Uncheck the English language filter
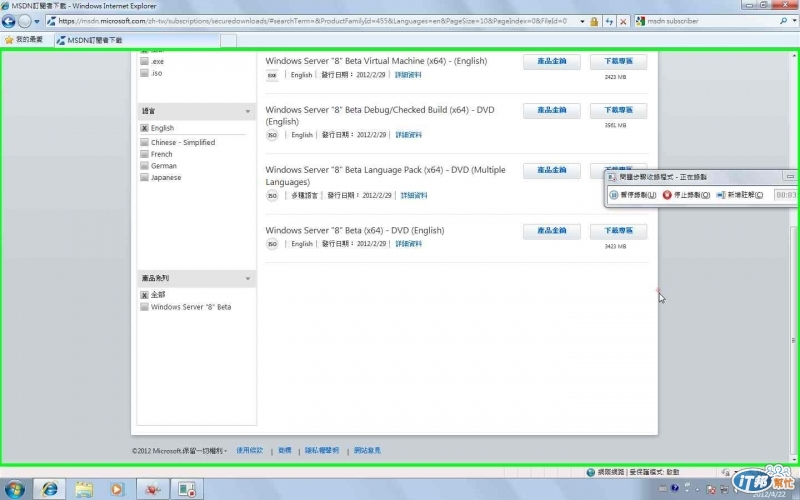Viewport: 800px width, 500px height. [144, 128]
